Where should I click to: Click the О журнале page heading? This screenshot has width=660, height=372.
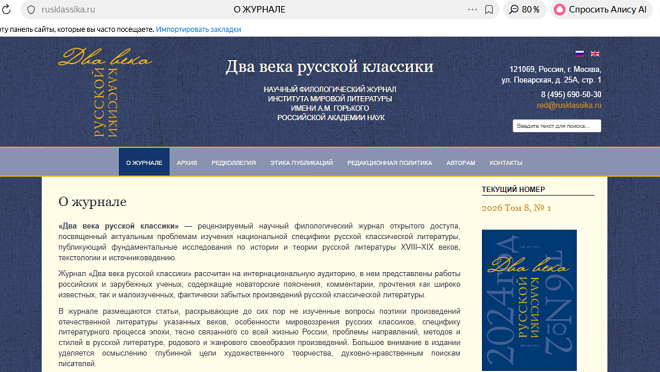(x=92, y=202)
